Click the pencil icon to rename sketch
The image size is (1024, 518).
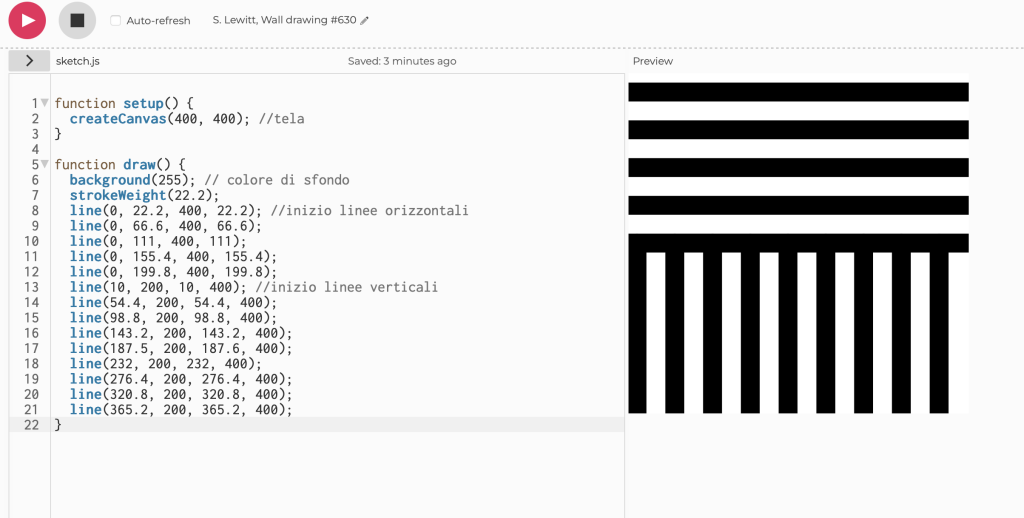click(x=365, y=21)
